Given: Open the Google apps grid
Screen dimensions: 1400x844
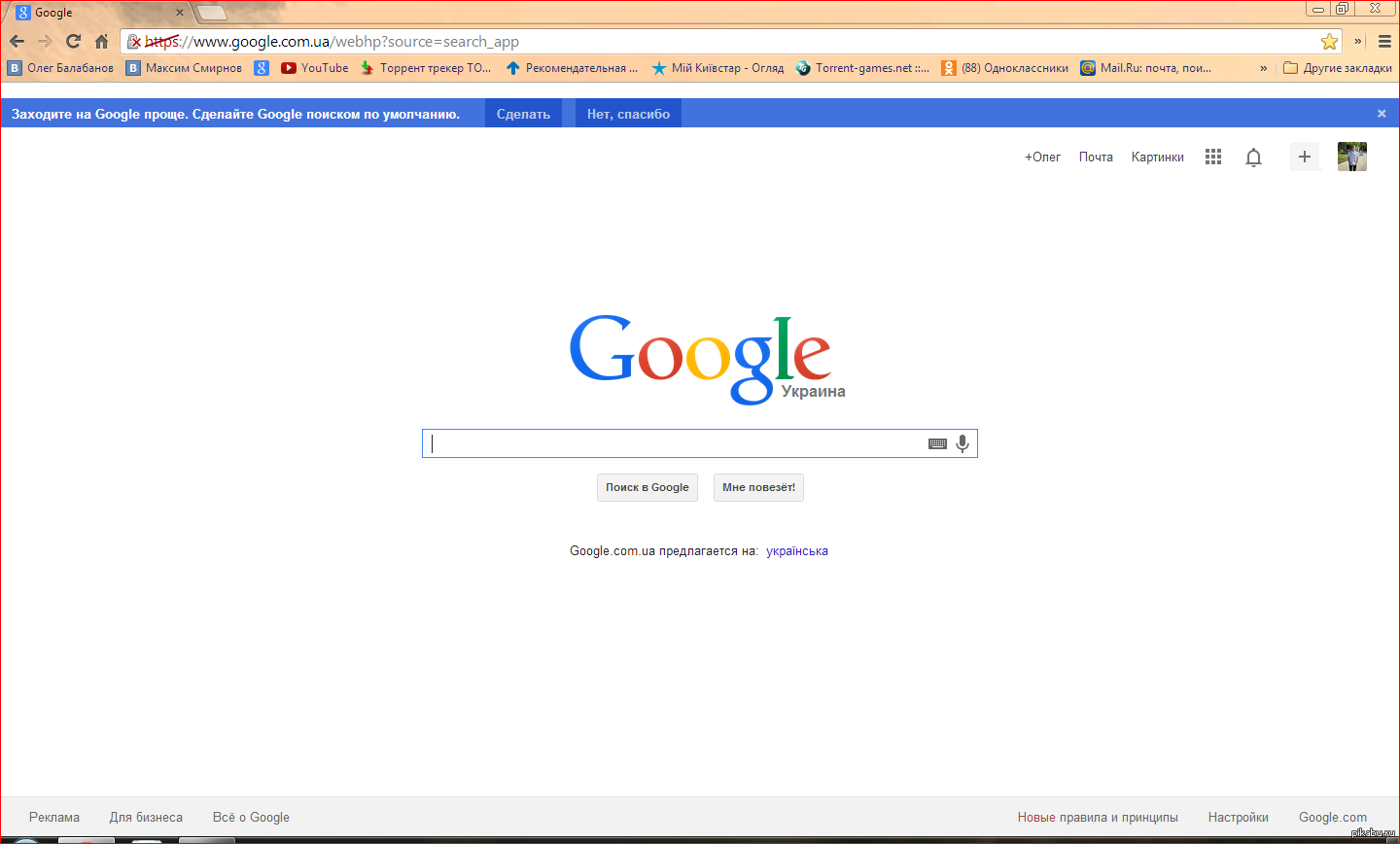Looking at the screenshot, I should (x=1212, y=157).
